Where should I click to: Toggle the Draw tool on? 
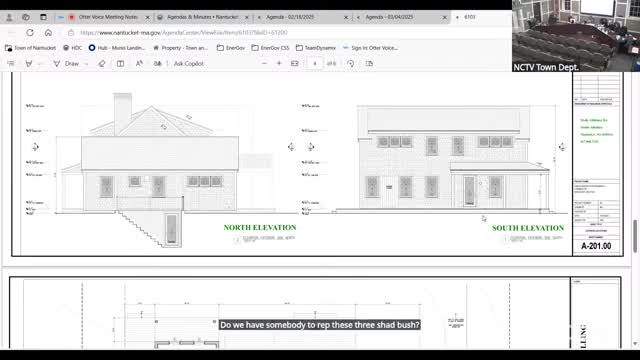66,64
